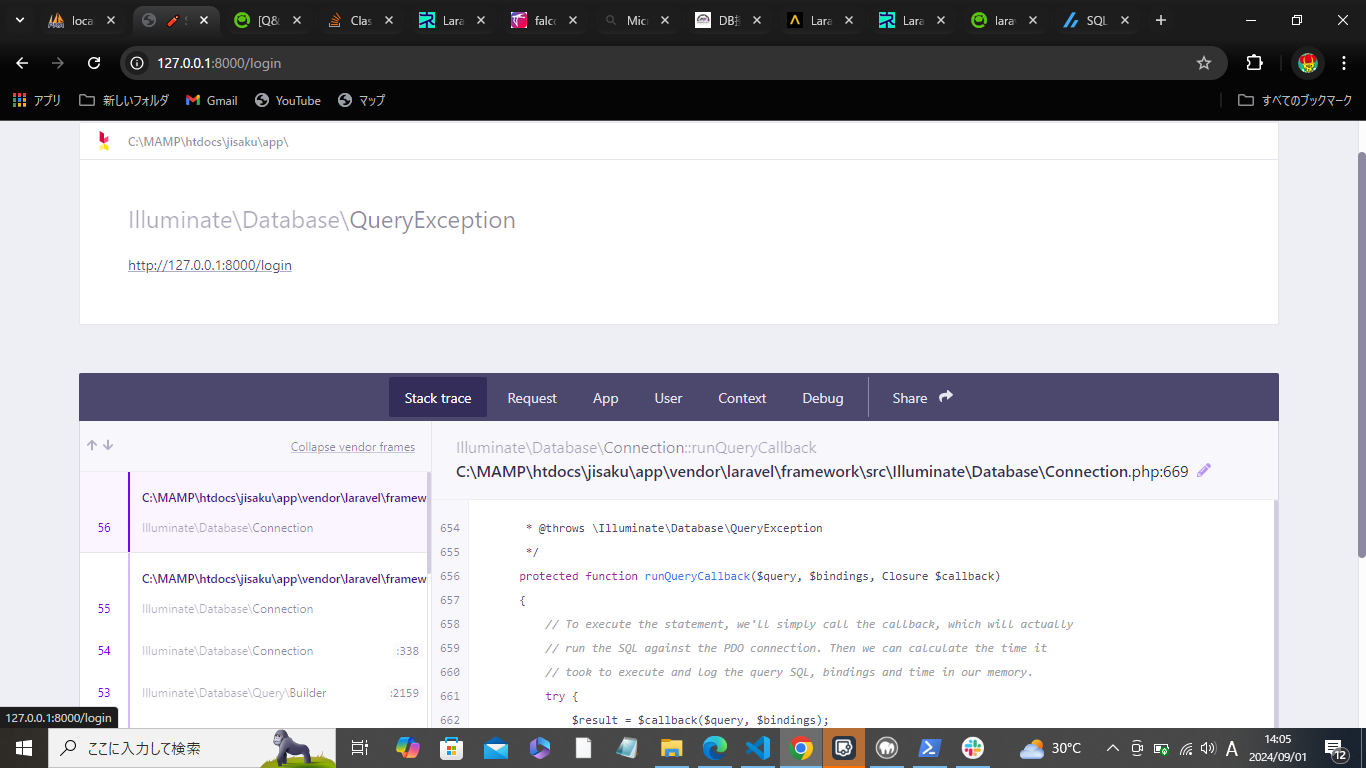Click the Share button
1366x768 pixels.
[x=923, y=397]
